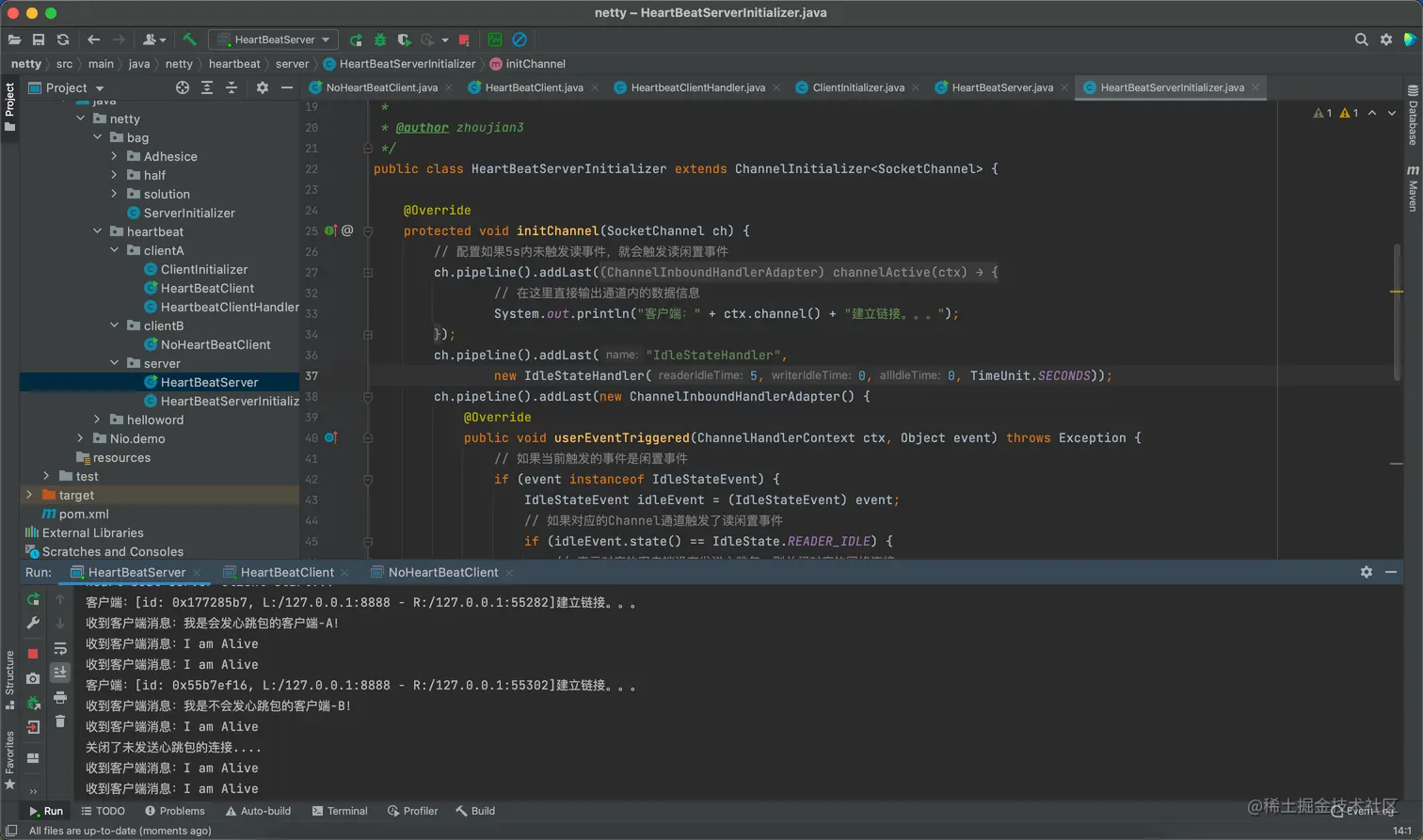
Task: Open the Terminal tool window
Action: pos(340,811)
